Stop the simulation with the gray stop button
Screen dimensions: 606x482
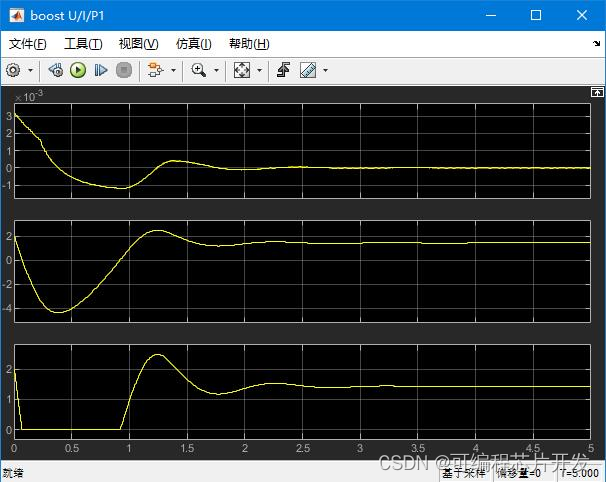124,70
